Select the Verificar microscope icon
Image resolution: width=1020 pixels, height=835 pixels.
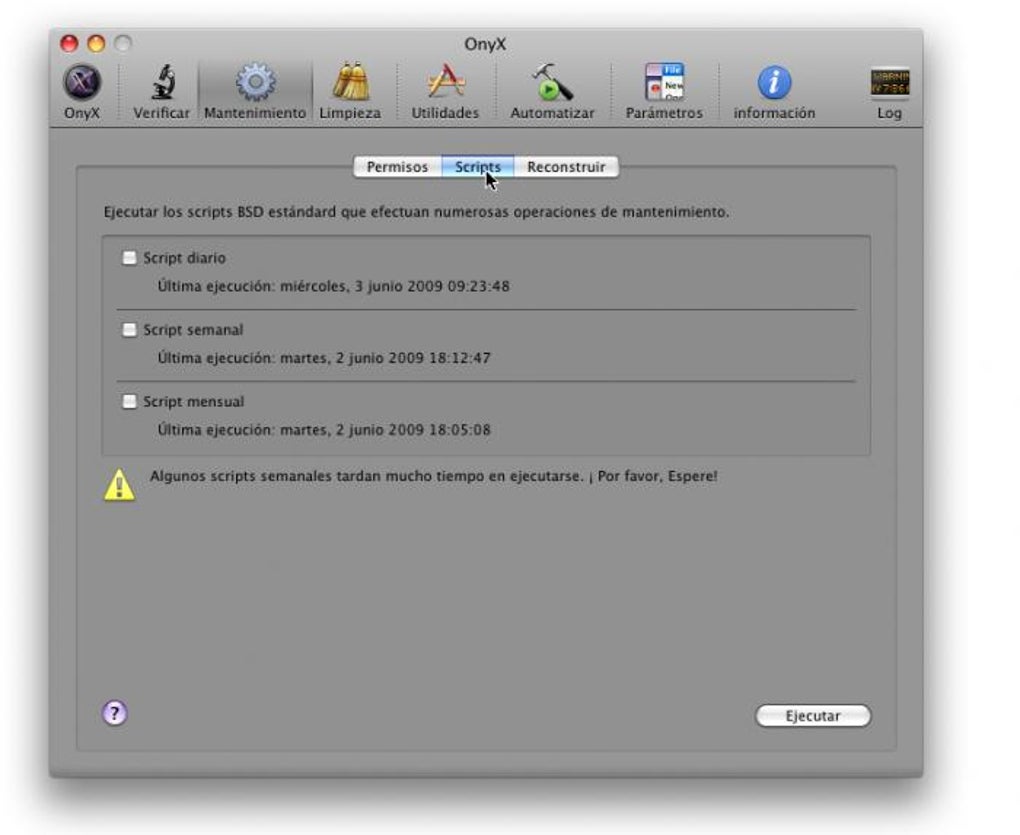[162, 83]
